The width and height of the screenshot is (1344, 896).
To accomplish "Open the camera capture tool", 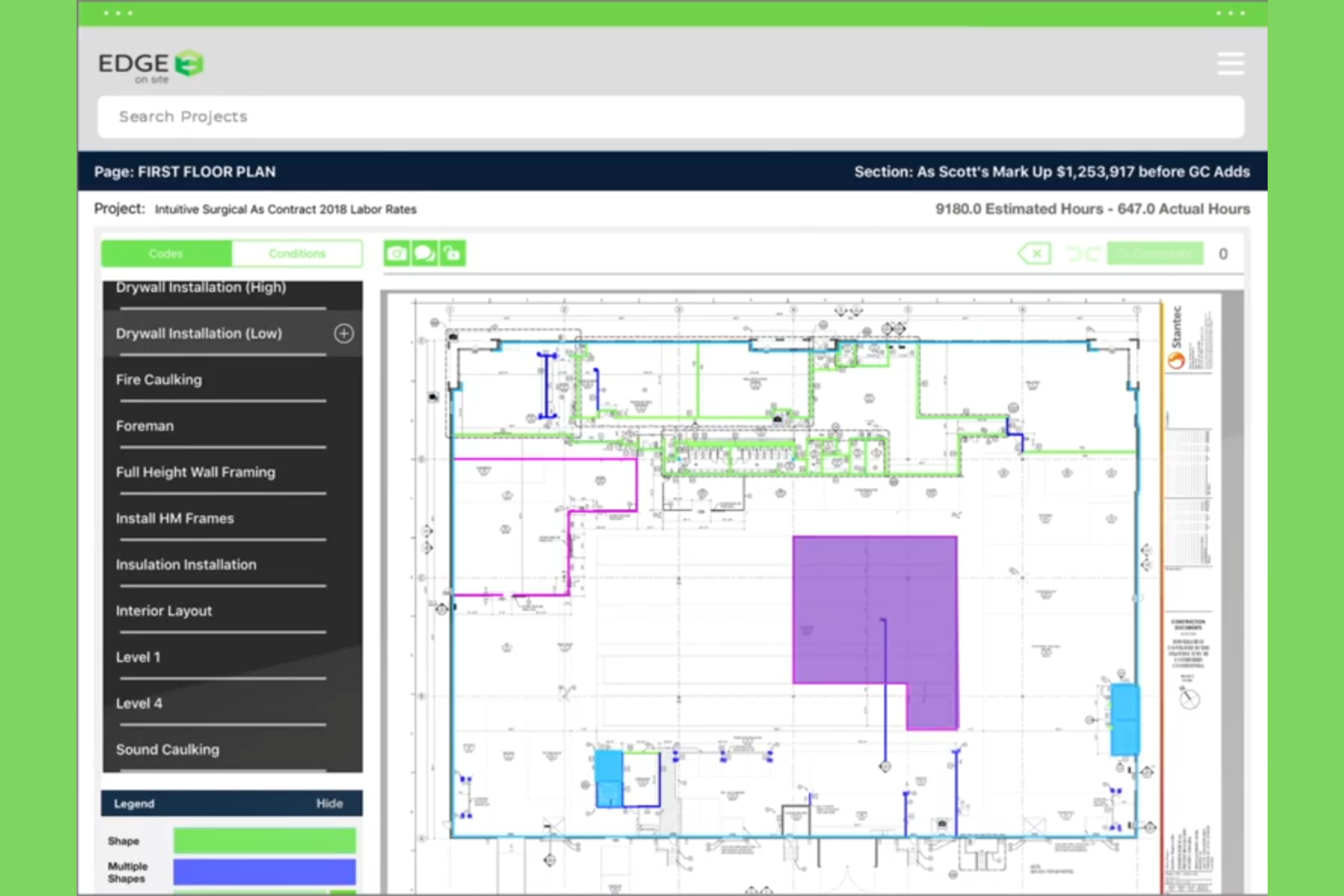I will click(396, 253).
